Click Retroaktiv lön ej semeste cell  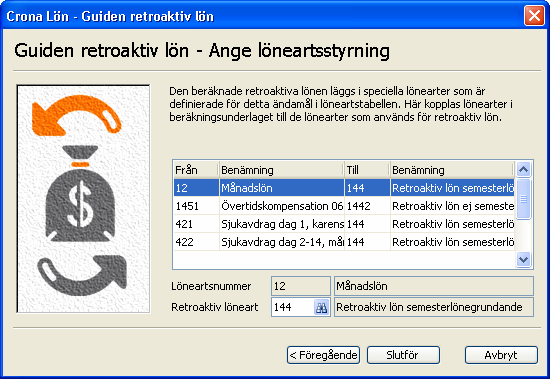[452, 206]
